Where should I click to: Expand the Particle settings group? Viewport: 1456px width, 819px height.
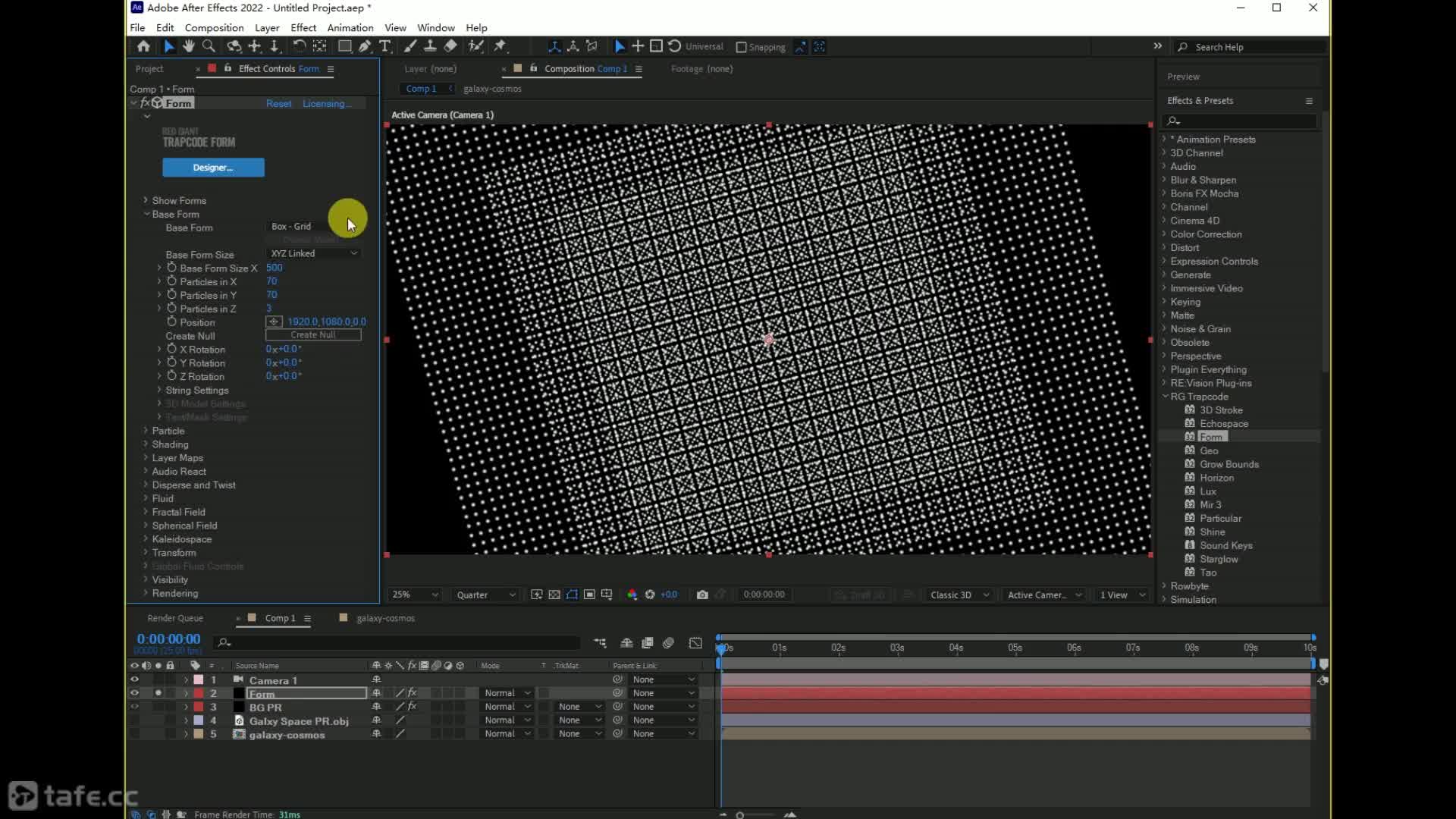146,431
